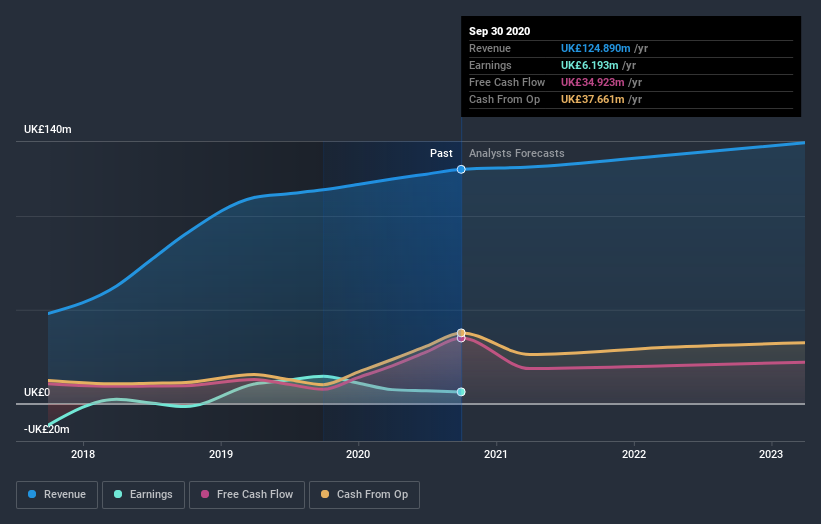Click the Past label on the chart
Image resolution: width=821 pixels, height=524 pixels.
tap(441, 153)
